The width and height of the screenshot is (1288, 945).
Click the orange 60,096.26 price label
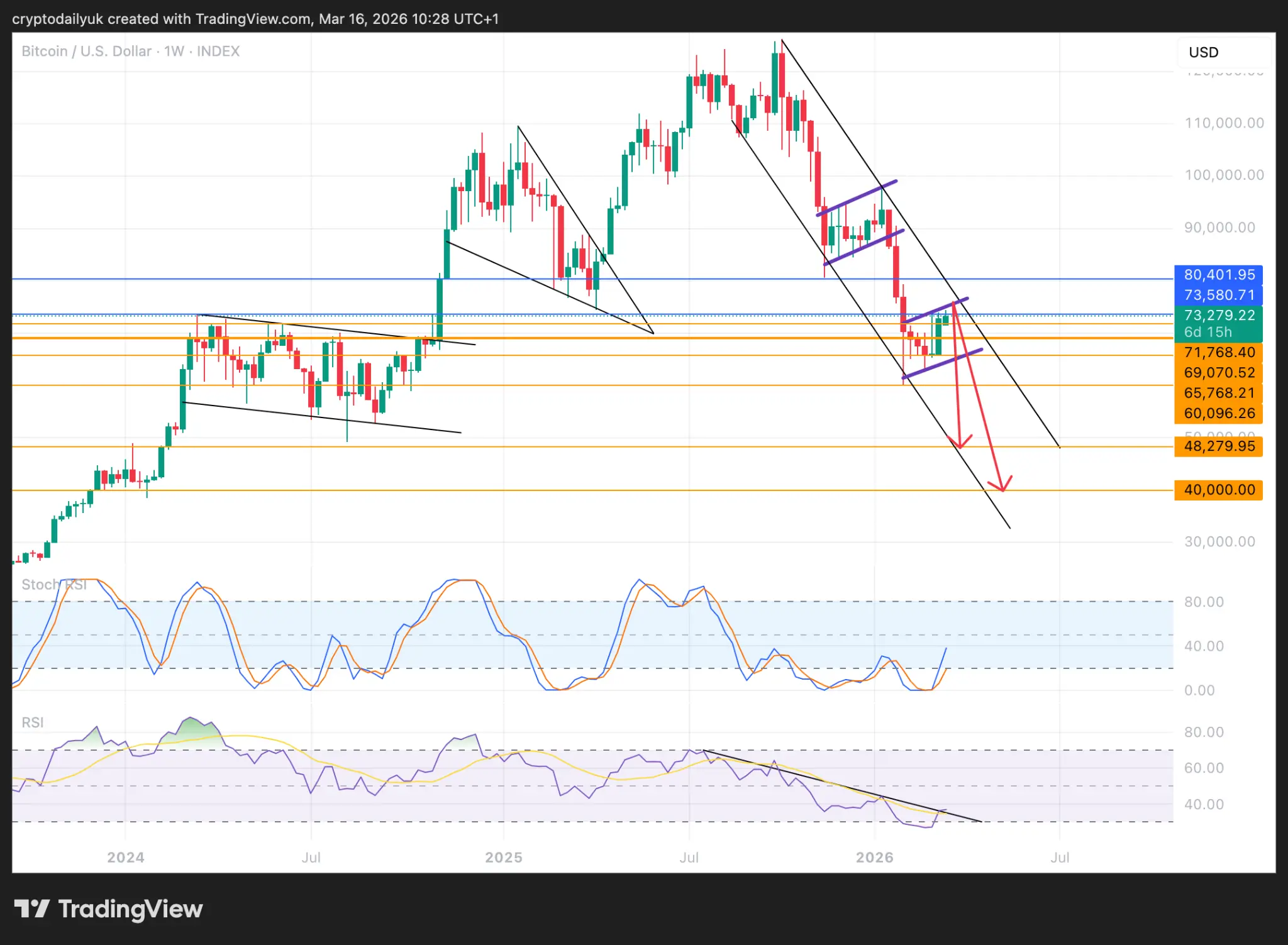pos(1218,413)
